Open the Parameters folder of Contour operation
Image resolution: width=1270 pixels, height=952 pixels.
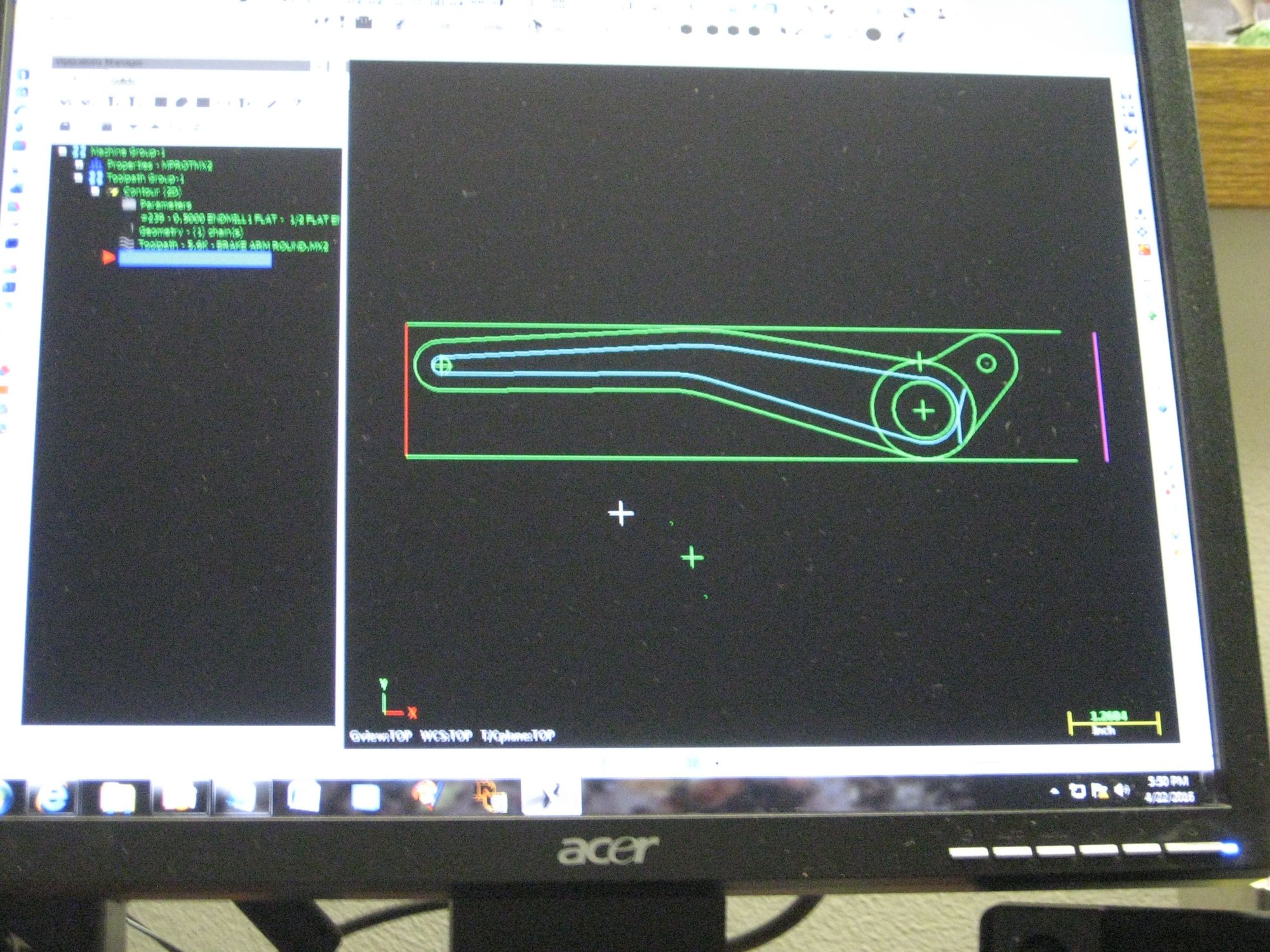tap(164, 205)
